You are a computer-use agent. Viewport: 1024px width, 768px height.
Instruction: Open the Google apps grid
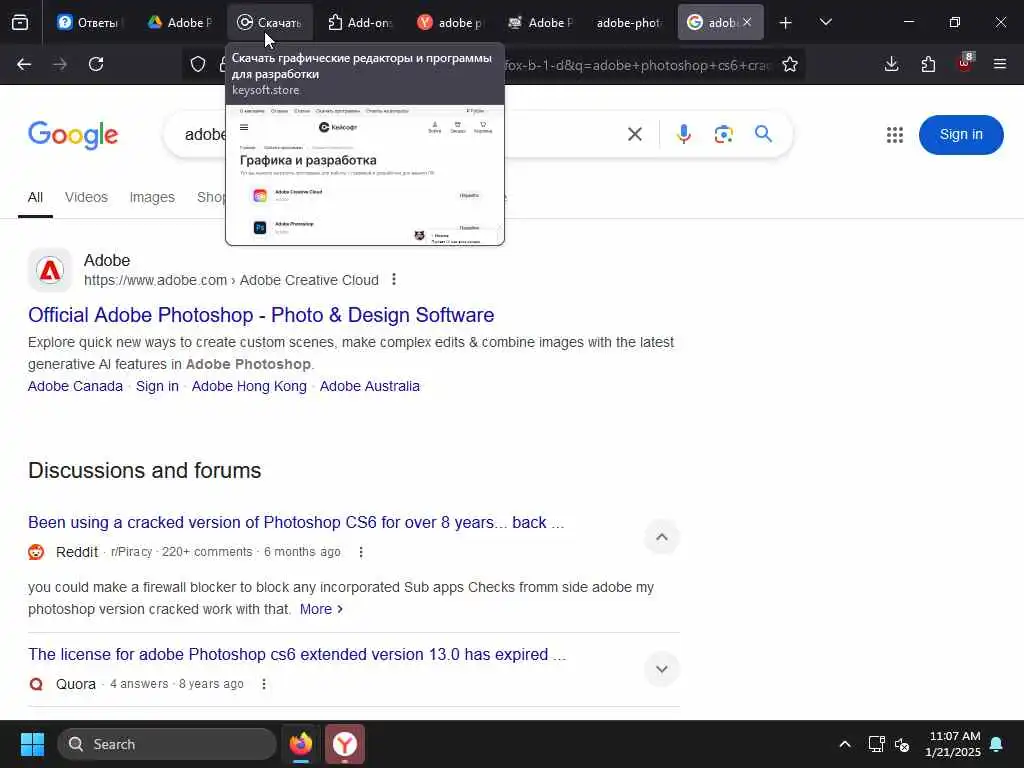click(x=895, y=135)
